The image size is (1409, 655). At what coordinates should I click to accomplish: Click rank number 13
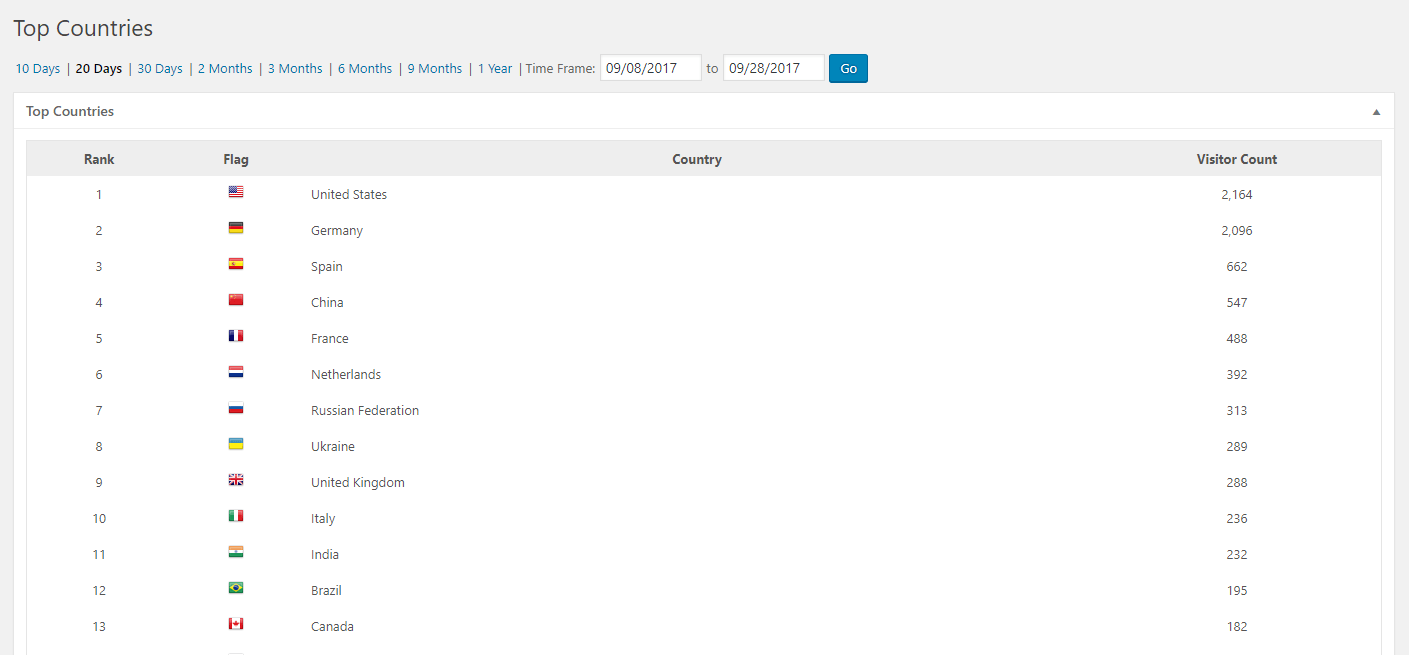(99, 627)
